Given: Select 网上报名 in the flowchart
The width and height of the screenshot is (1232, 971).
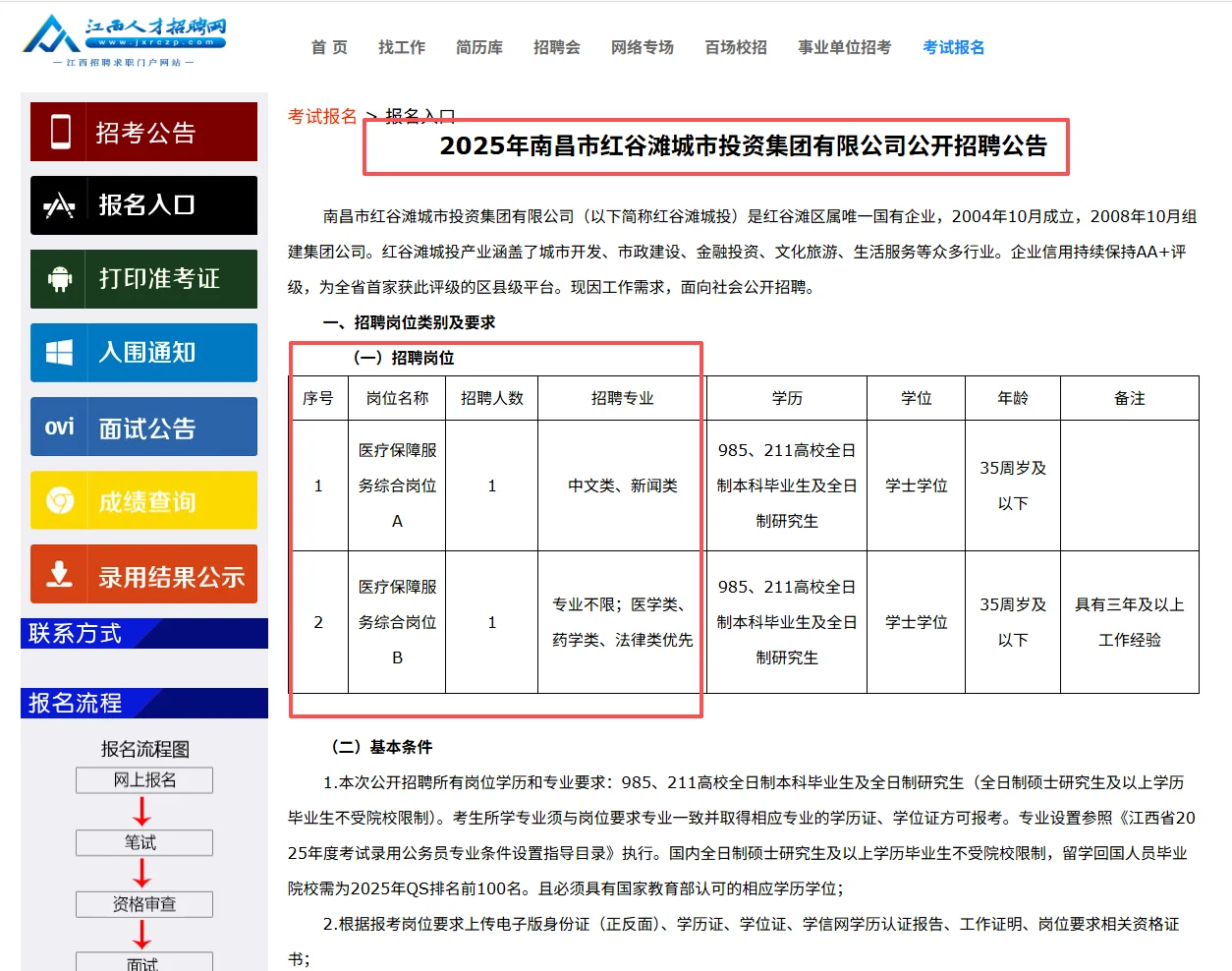Looking at the screenshot, I should click(x=143, y=779).
